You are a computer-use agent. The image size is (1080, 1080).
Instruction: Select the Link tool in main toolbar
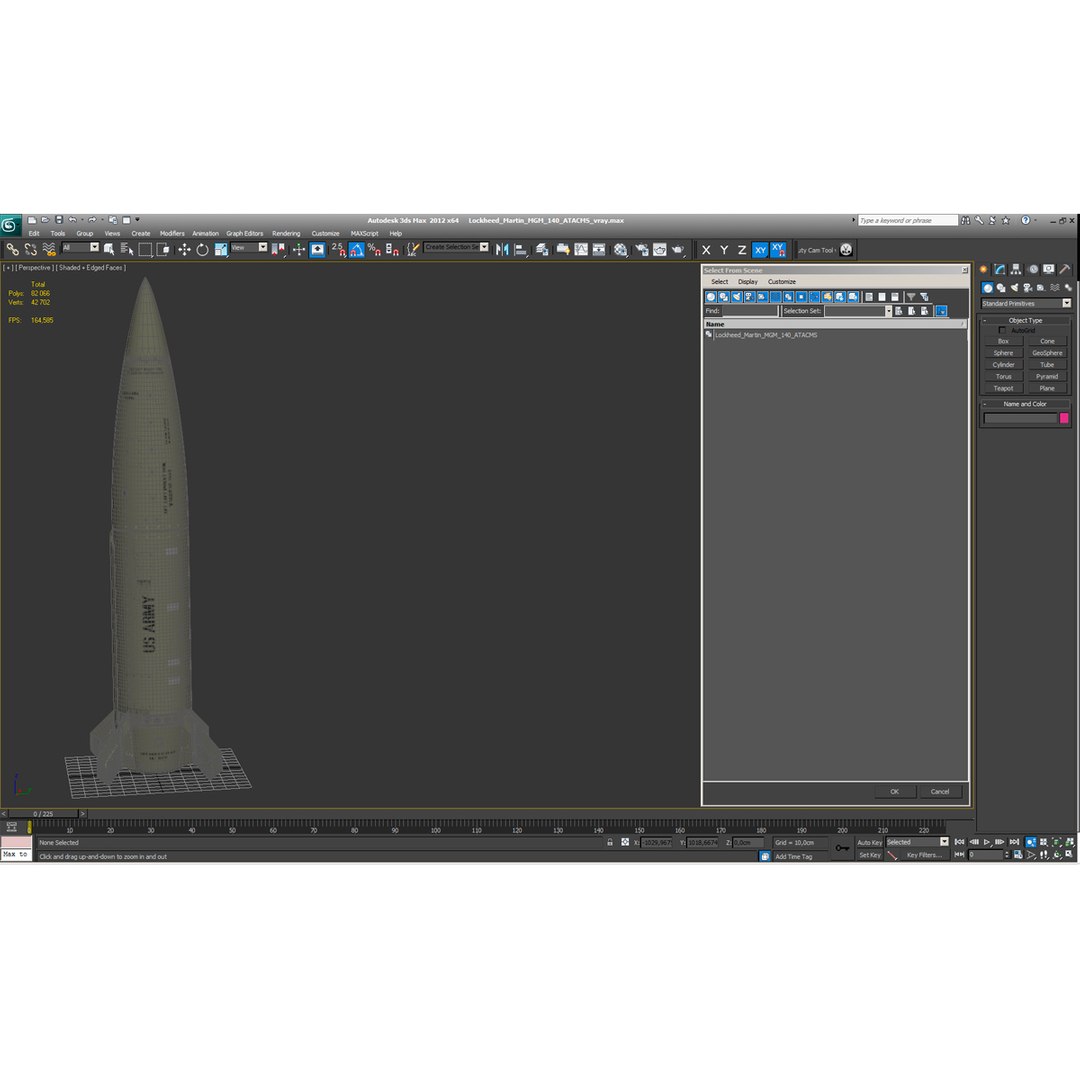click(x=12, y=249)
